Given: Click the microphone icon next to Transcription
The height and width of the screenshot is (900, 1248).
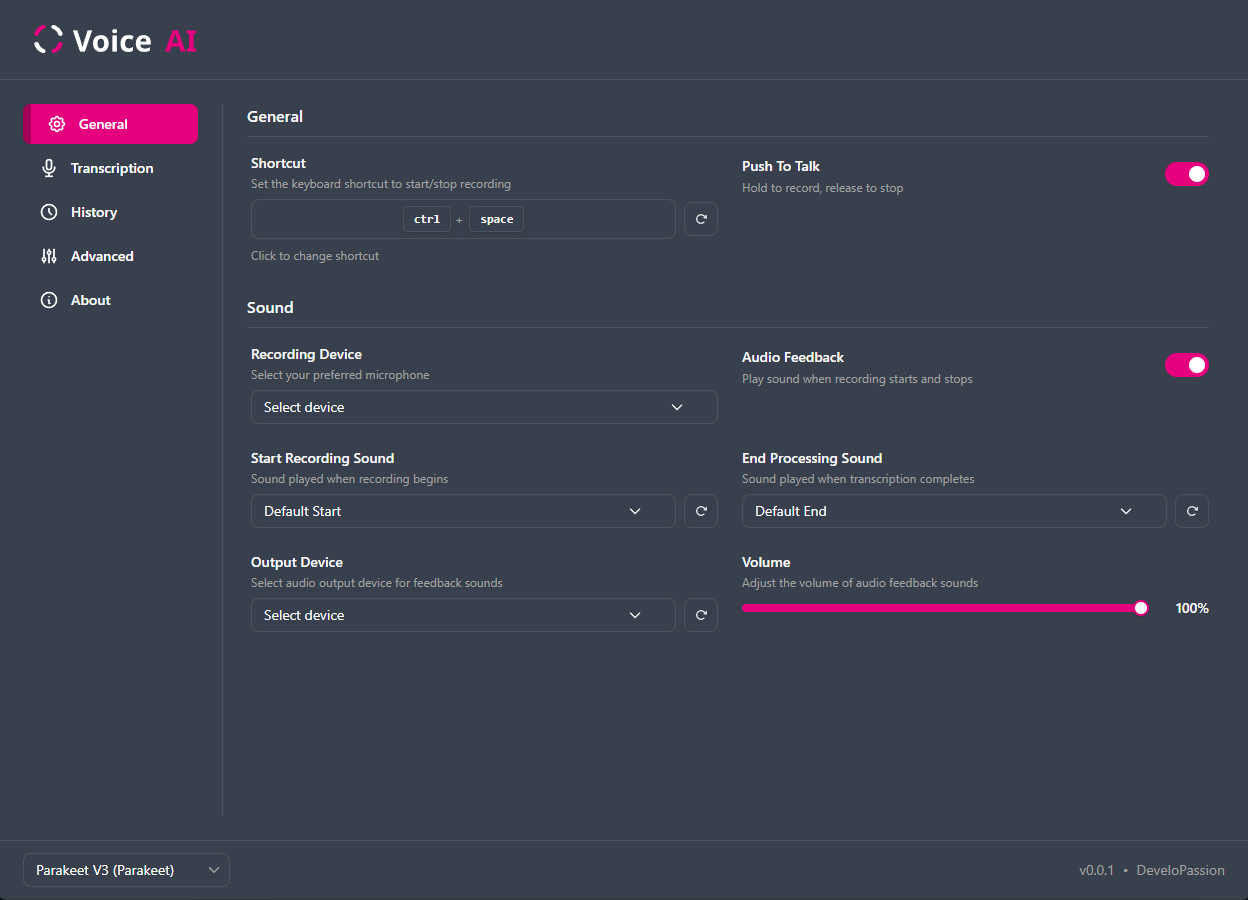Looking at the screenshot, I should [x=49, y=168].
